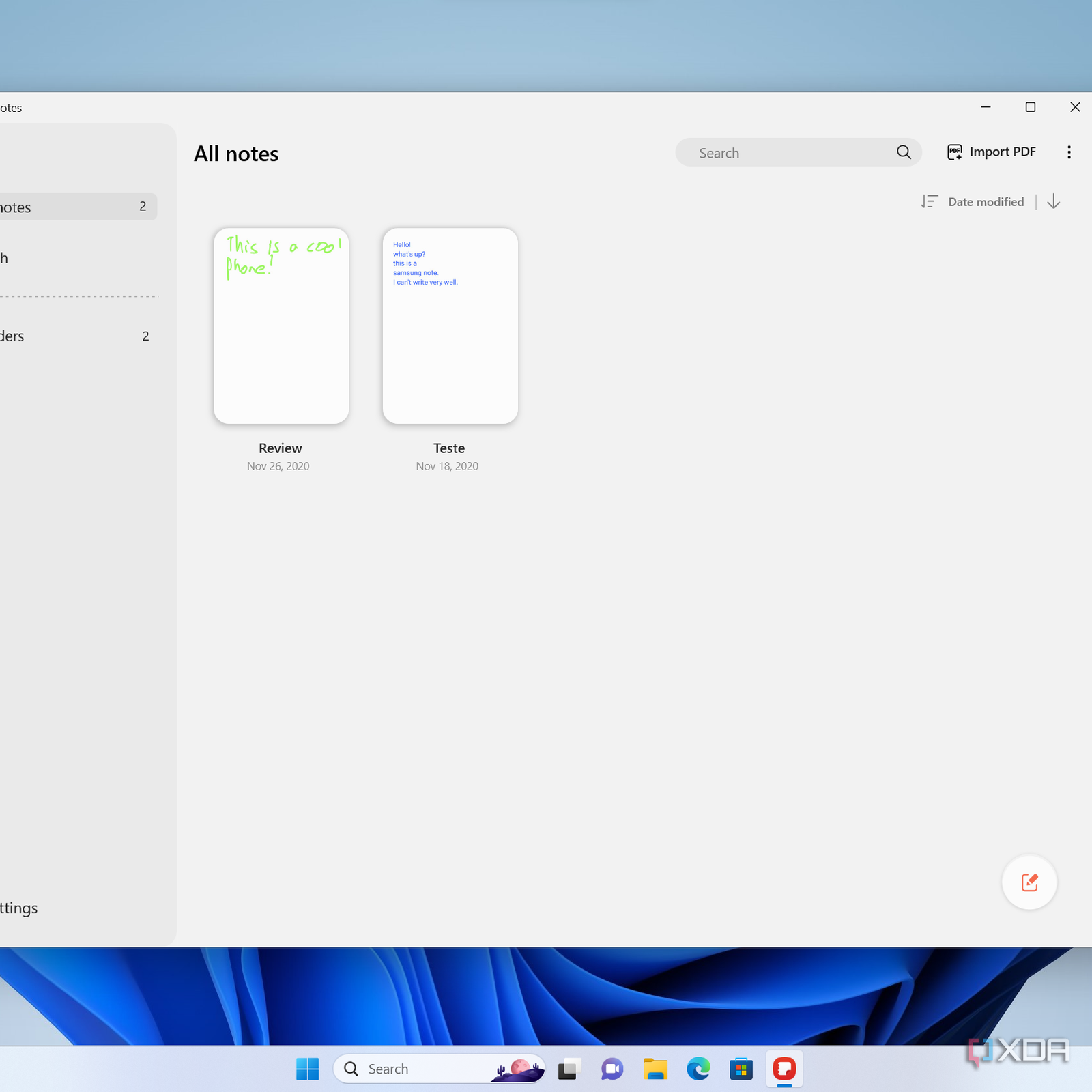Click the sort lines icon
Image resolution: width=1092 pixels, height=1092 pixels.
click(x=929, y=201)
